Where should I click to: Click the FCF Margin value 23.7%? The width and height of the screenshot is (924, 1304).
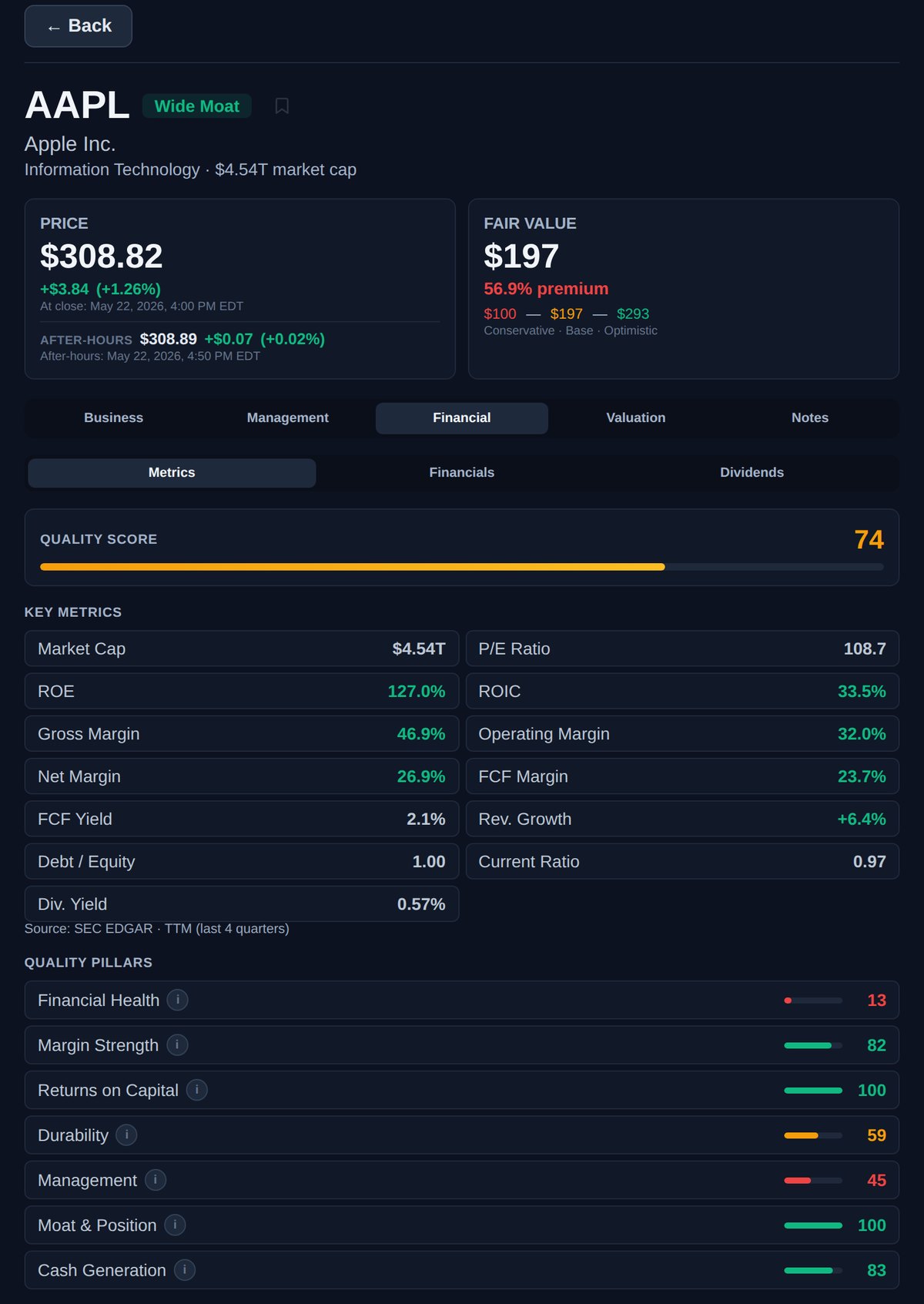click(x=862, y=776)
